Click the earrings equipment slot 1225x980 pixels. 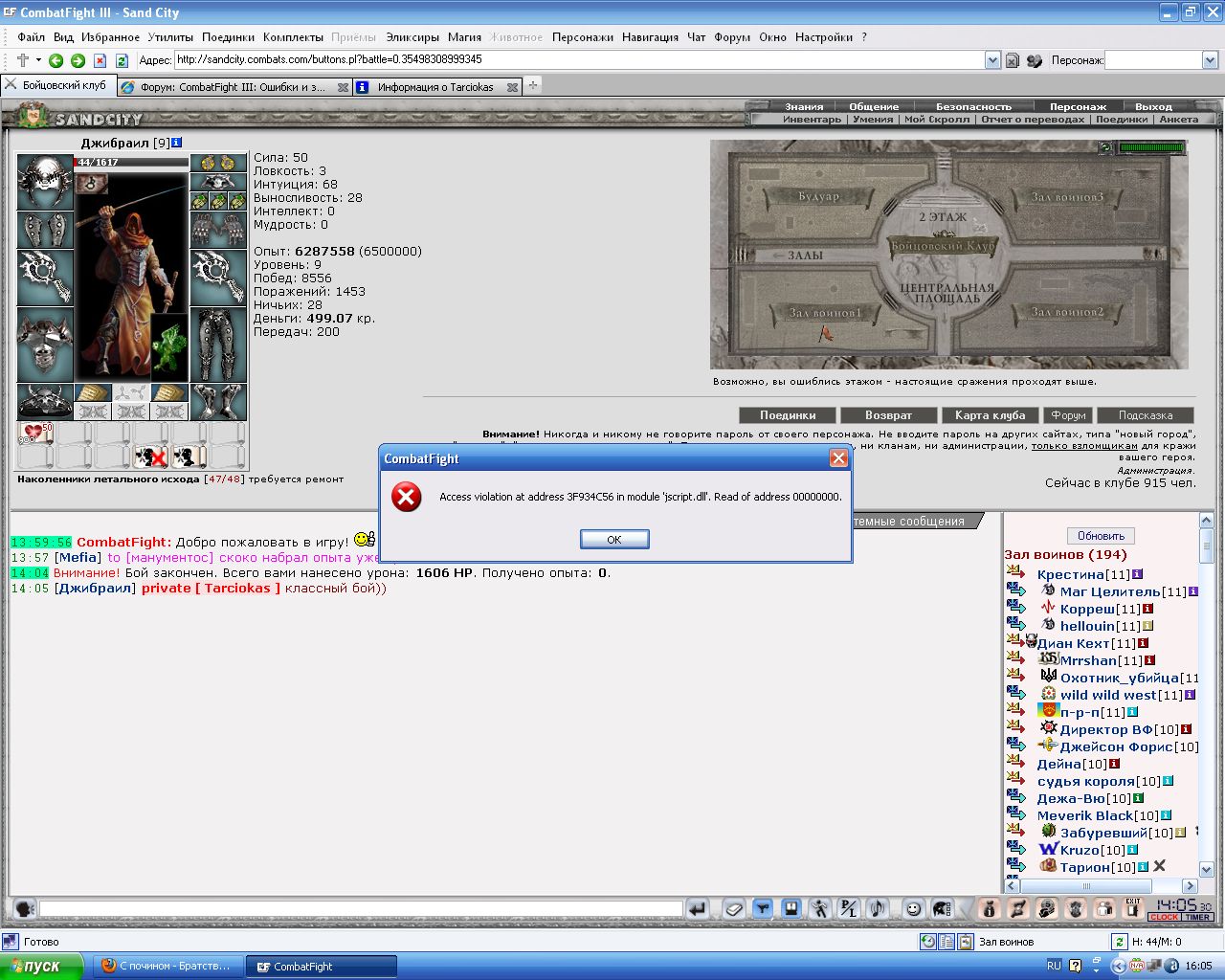[x=218, y=163]
